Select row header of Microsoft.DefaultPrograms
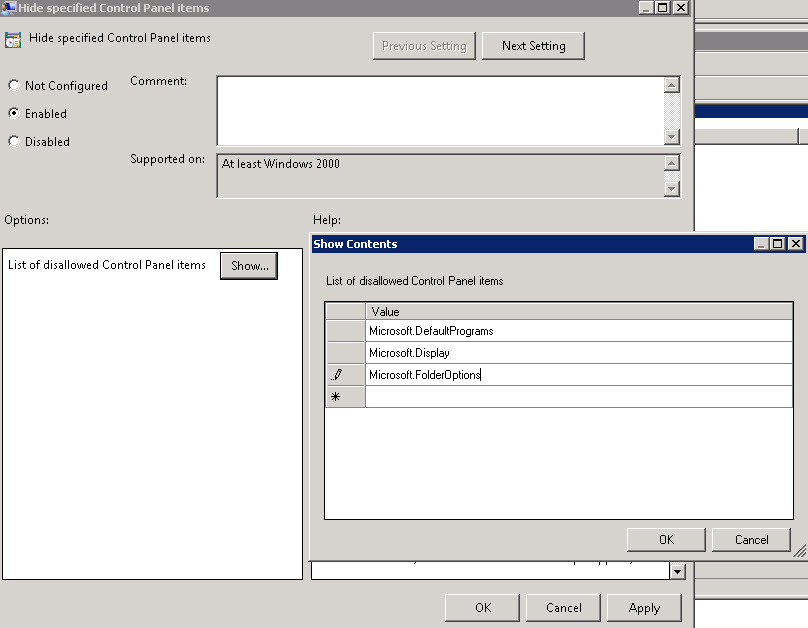 (345, 331)
